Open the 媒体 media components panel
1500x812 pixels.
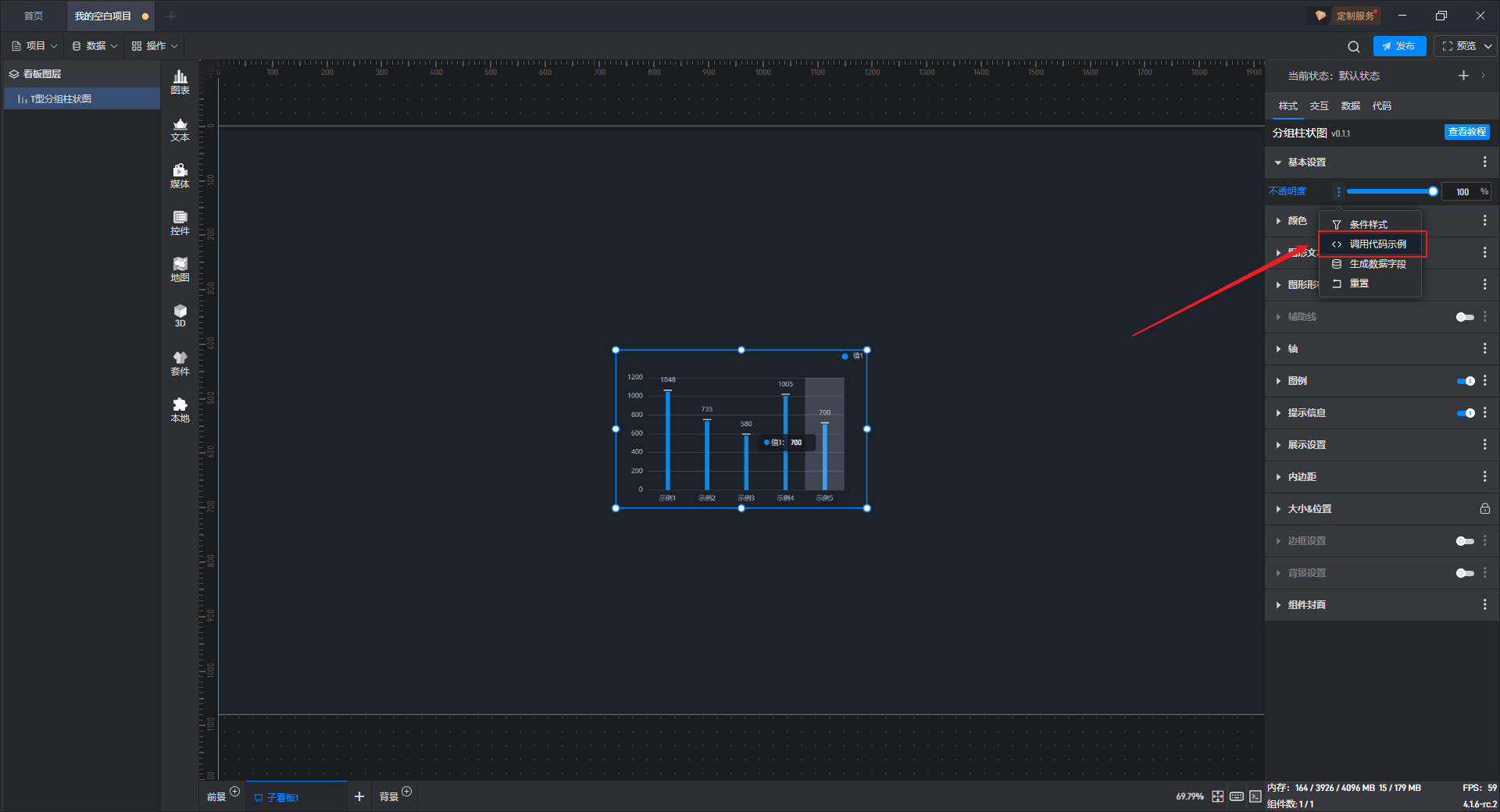pos(180,176)
